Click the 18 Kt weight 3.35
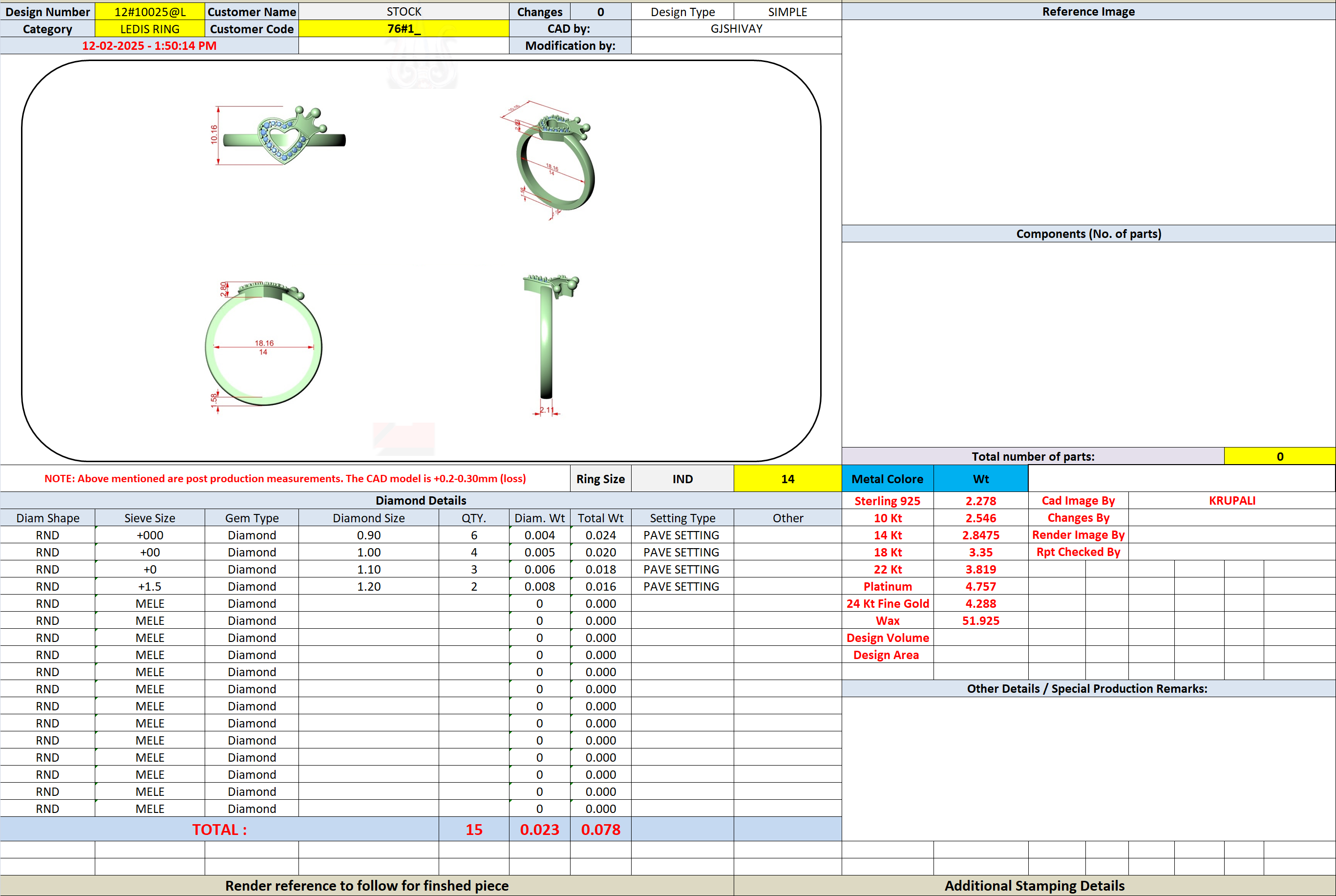The height and width of the screenshot is (896, 1336). 980,552
